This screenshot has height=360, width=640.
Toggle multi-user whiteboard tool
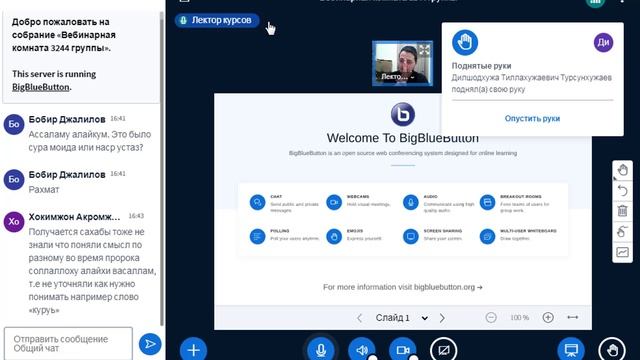tap(622, 232)
